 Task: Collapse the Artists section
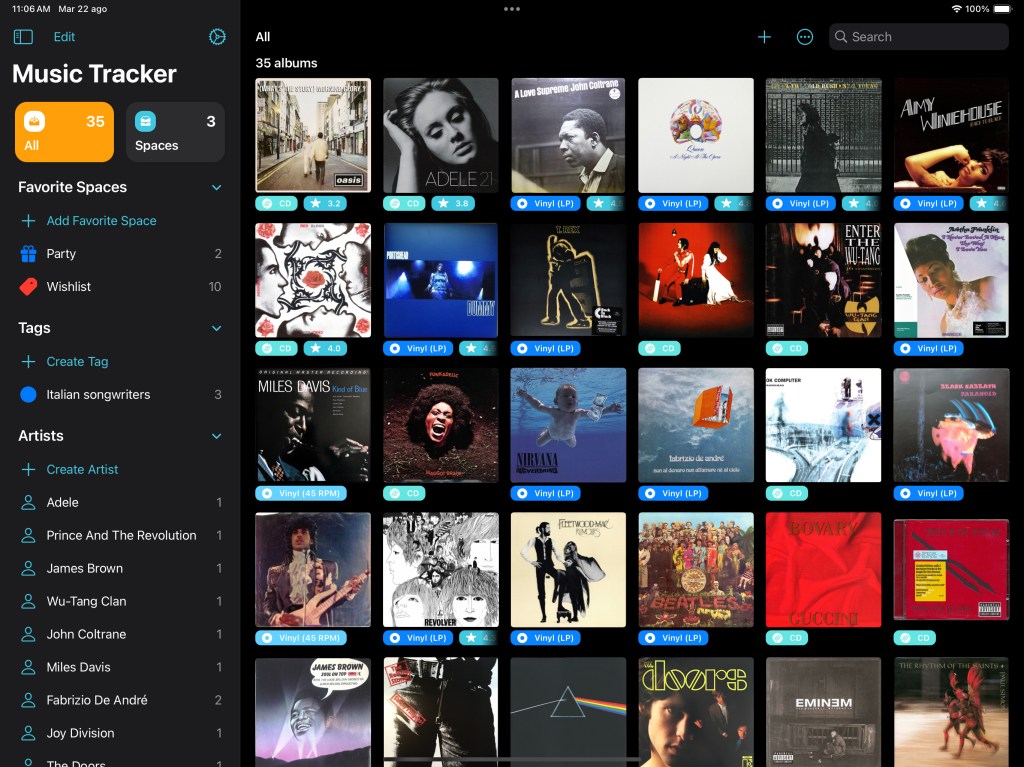(x=216, y=436)
